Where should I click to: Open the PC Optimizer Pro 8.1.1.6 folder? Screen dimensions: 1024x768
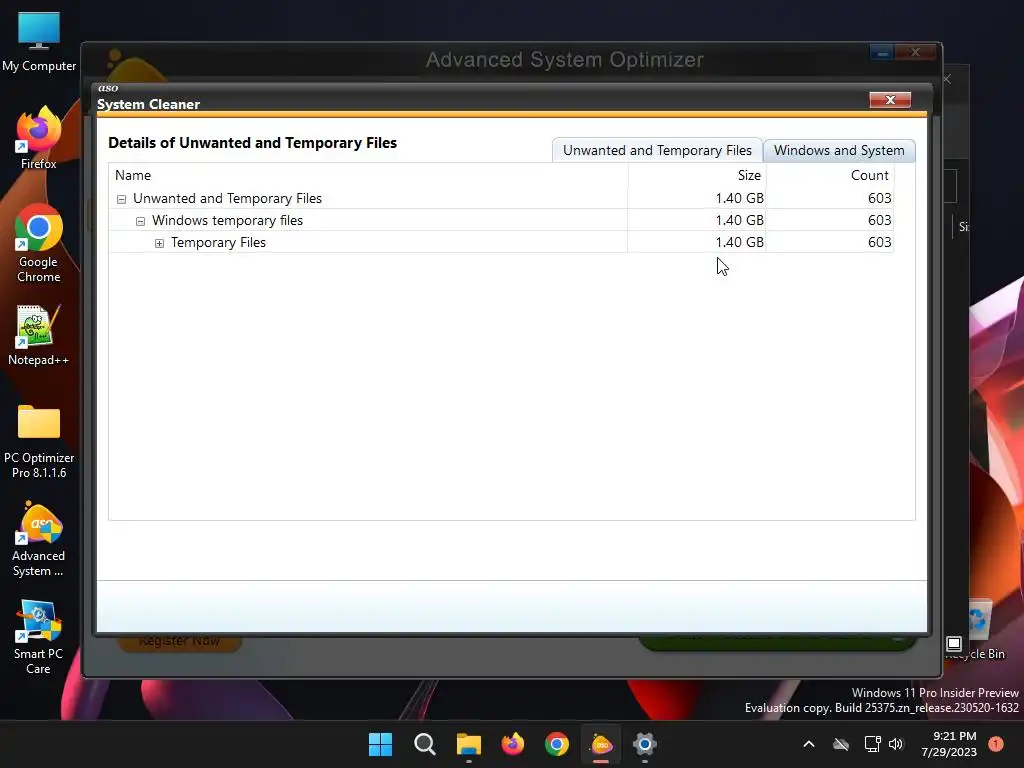[x=39, y=441]
